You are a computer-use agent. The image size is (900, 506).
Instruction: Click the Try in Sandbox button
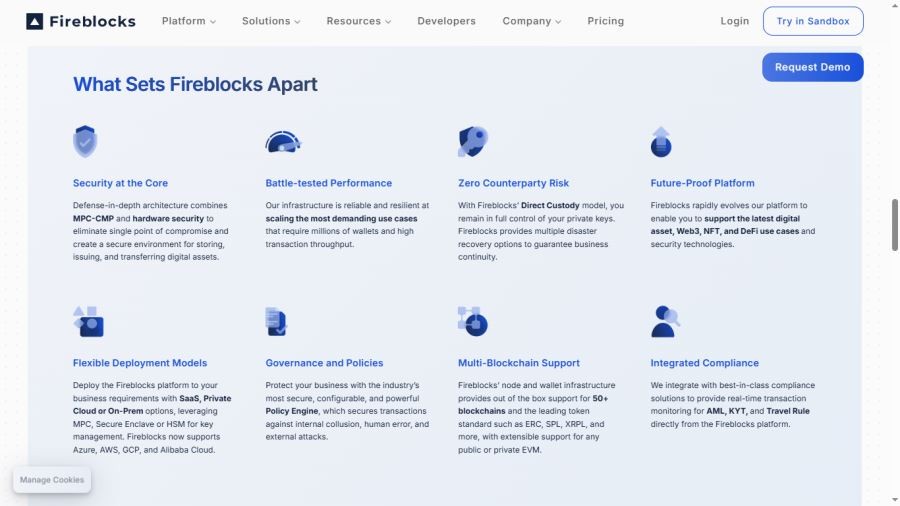point(813,21)
